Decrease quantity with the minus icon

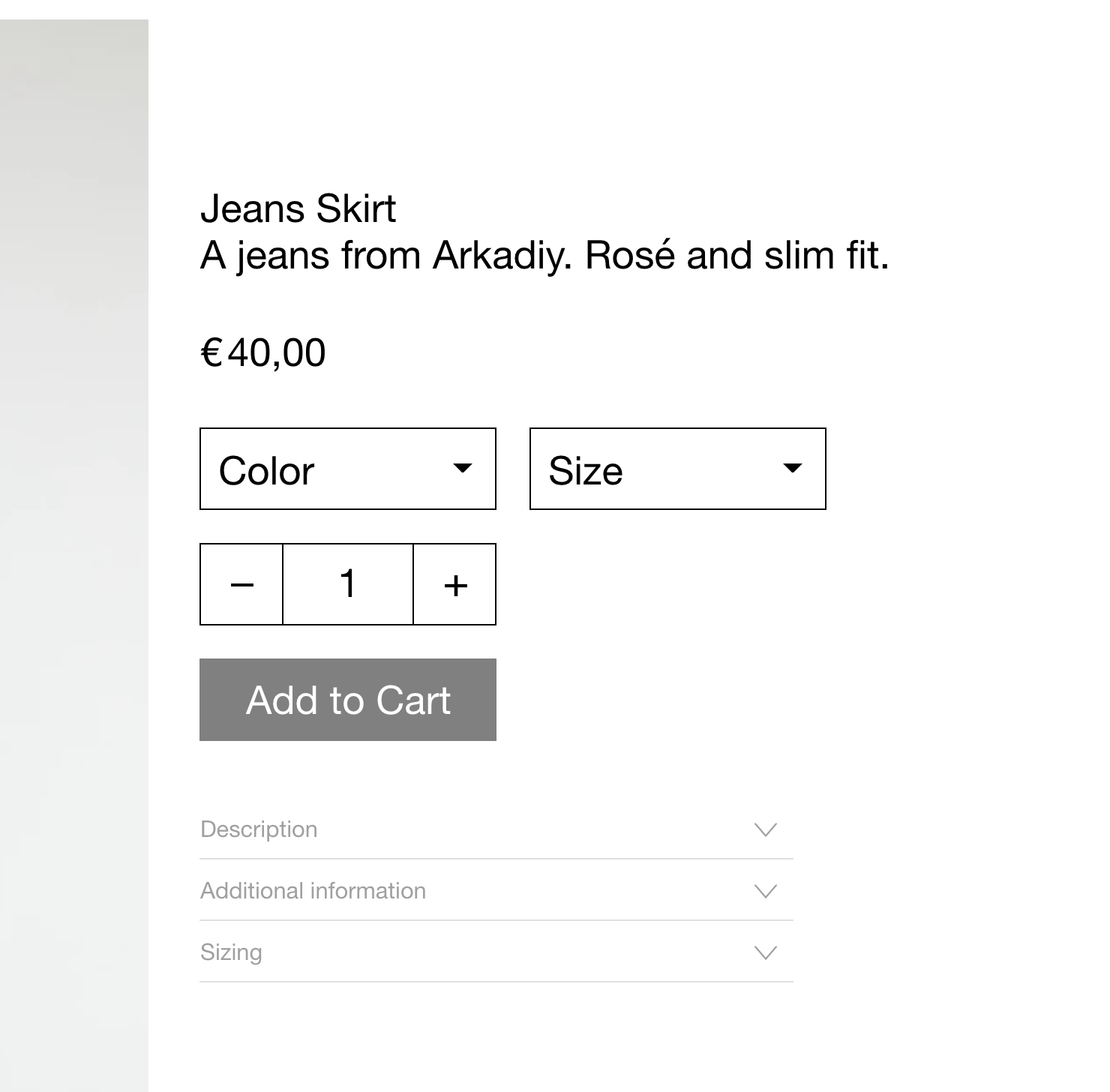[241, 585]
